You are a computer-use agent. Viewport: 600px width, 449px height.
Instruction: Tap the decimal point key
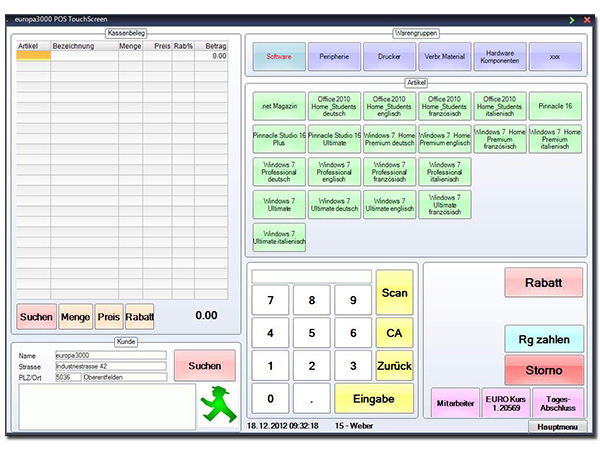pyautogui.click(x=311, y=399)
